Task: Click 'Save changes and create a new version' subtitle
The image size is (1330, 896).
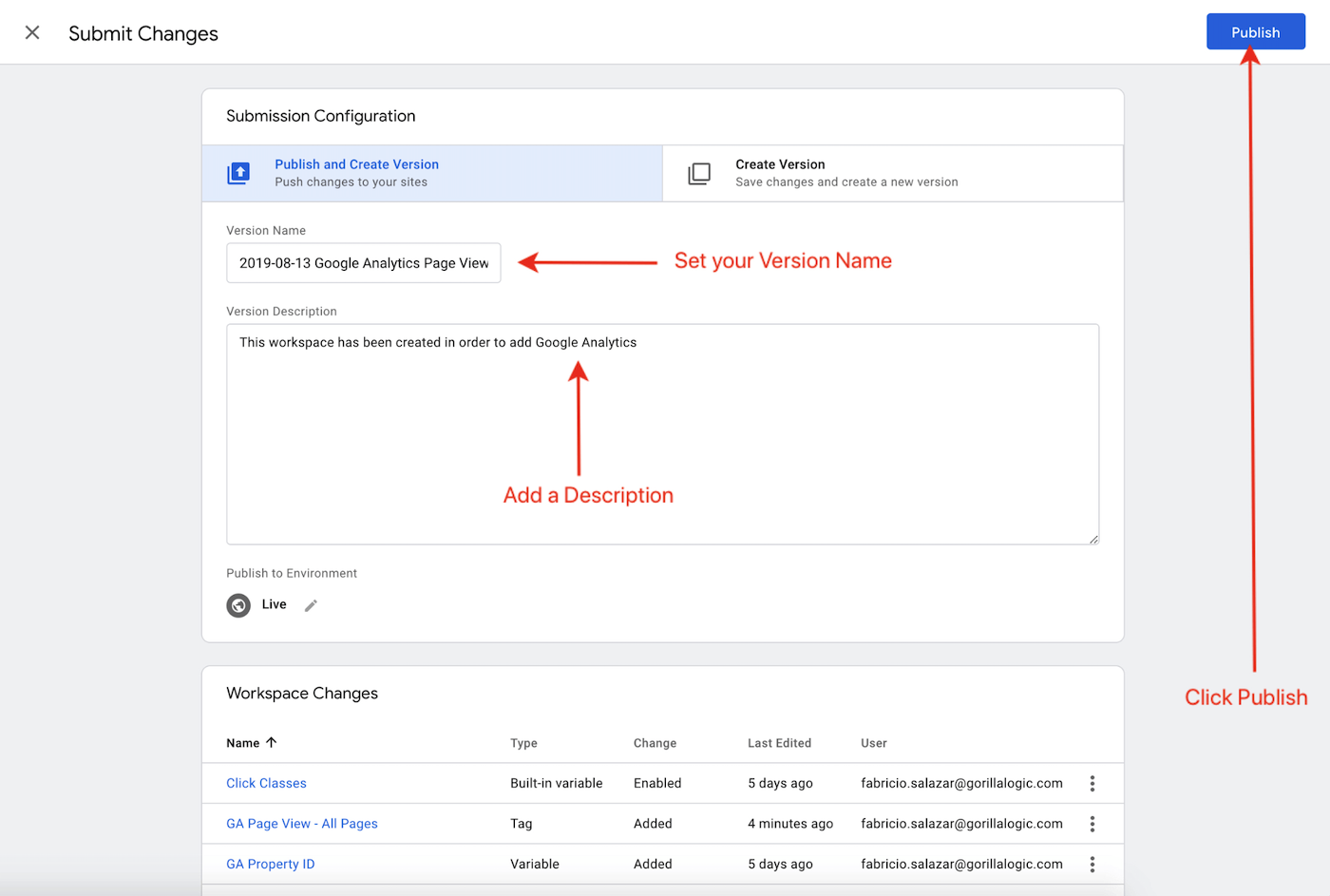Action: point(846,182)
